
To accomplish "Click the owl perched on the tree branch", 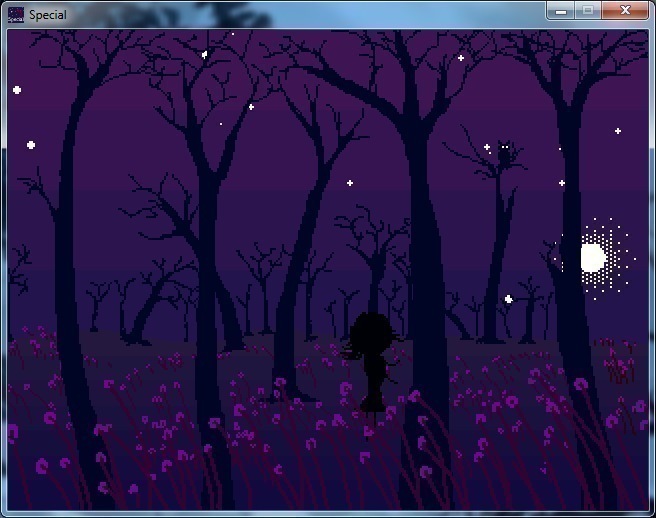I will (x=505, y=154).
